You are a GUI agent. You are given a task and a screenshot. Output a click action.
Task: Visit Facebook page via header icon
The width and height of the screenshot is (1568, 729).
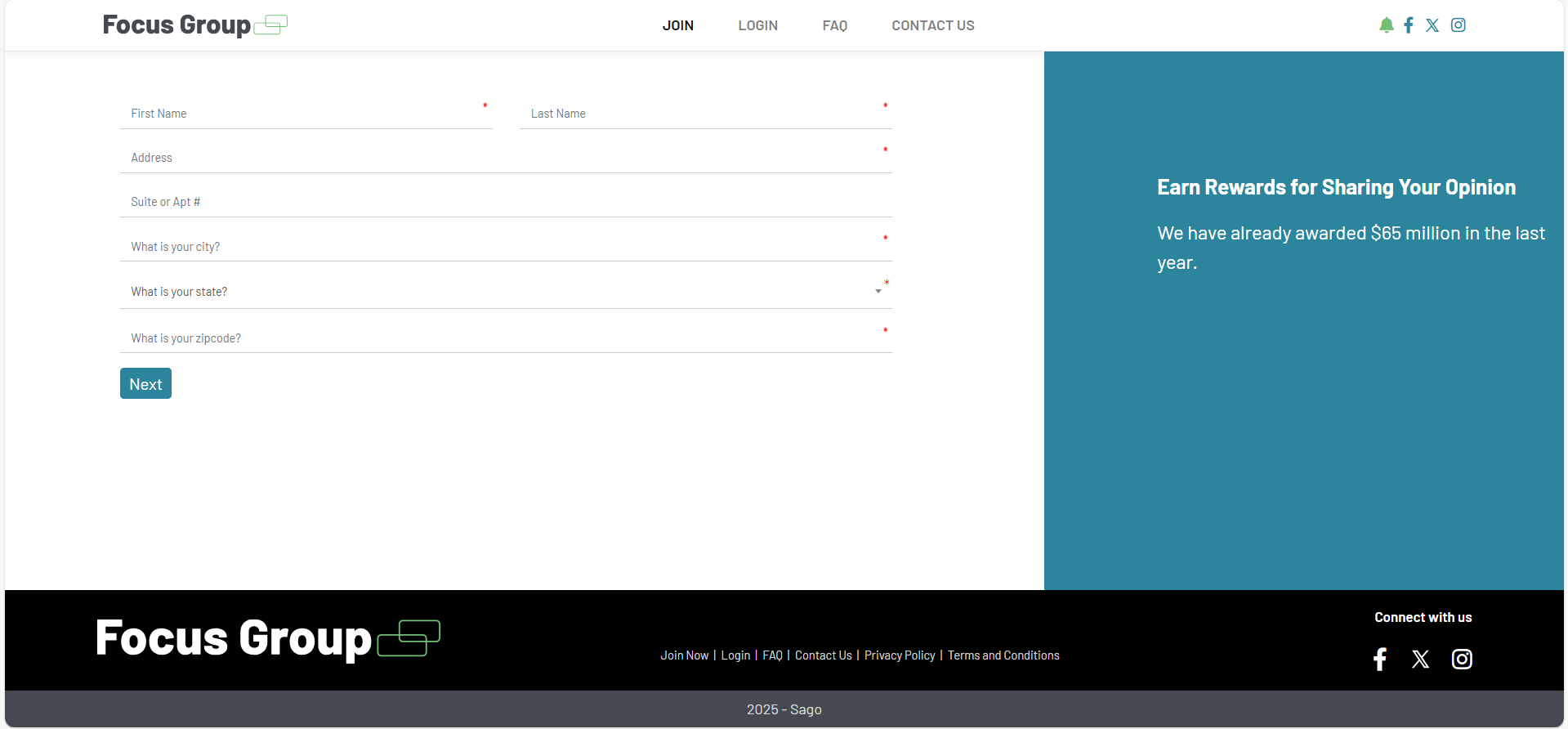pyautogui.click(x=1409, y=25)
